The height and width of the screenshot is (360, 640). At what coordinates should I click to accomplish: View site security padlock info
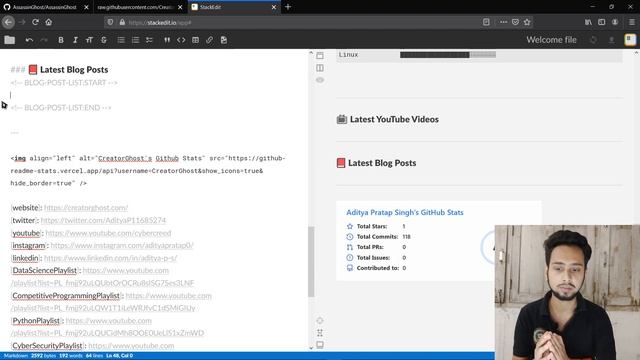tap(122, 22)
